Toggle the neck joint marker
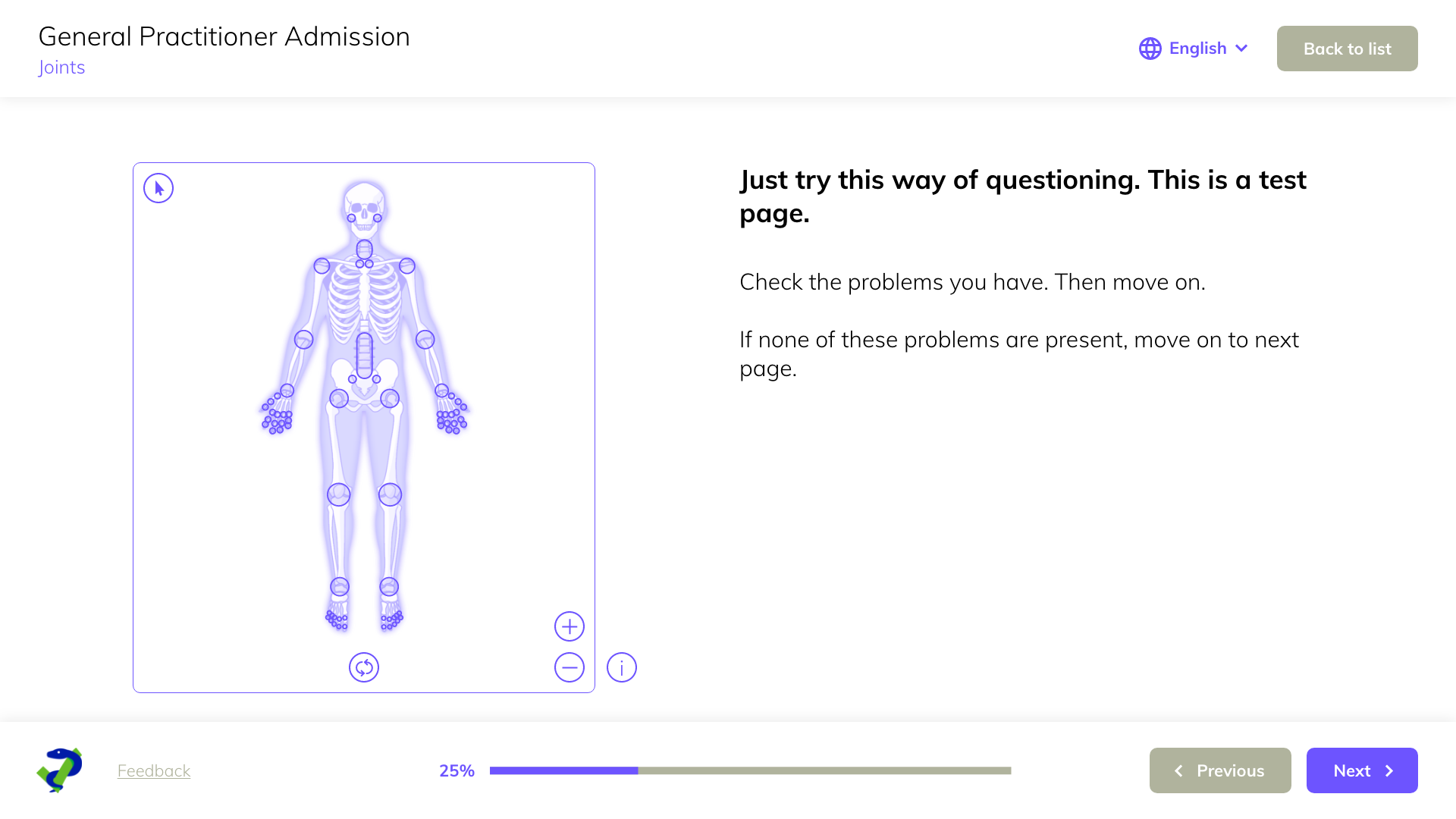1456x819 pixels. pos(364,249)
